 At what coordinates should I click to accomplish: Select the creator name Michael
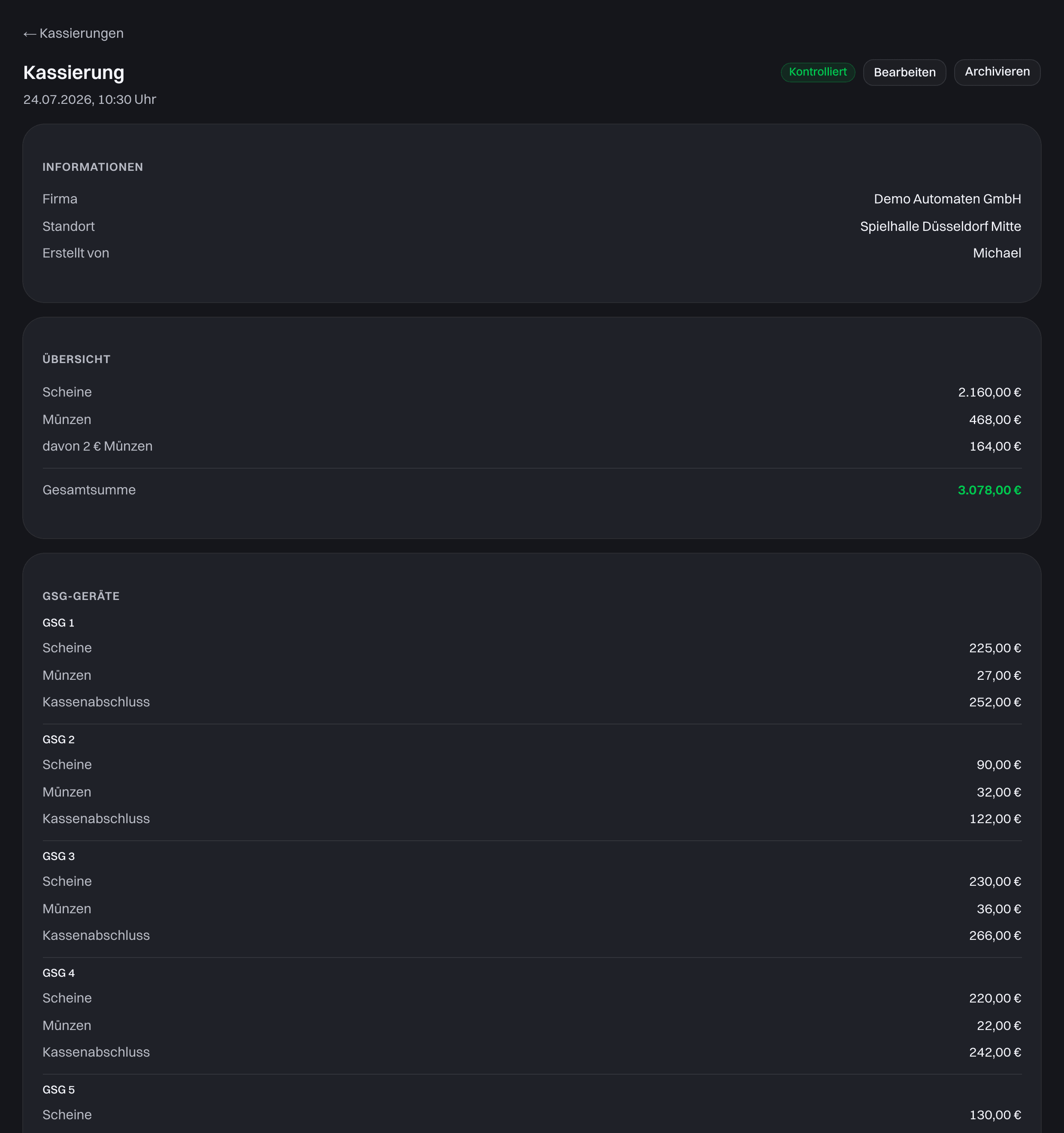[997, 253]
